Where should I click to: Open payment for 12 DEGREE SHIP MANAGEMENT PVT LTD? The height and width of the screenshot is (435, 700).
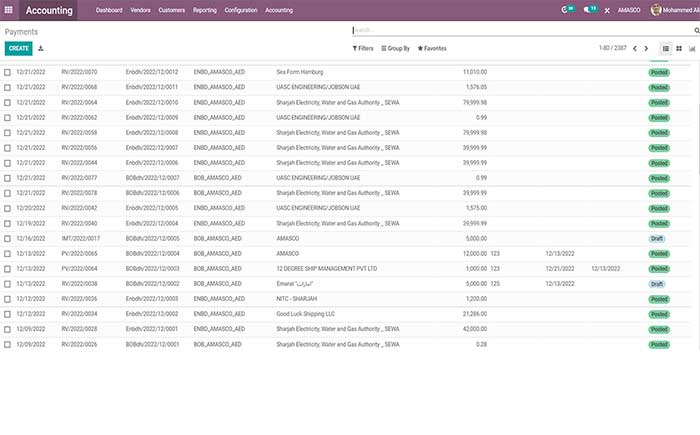(x=326, y=269)
